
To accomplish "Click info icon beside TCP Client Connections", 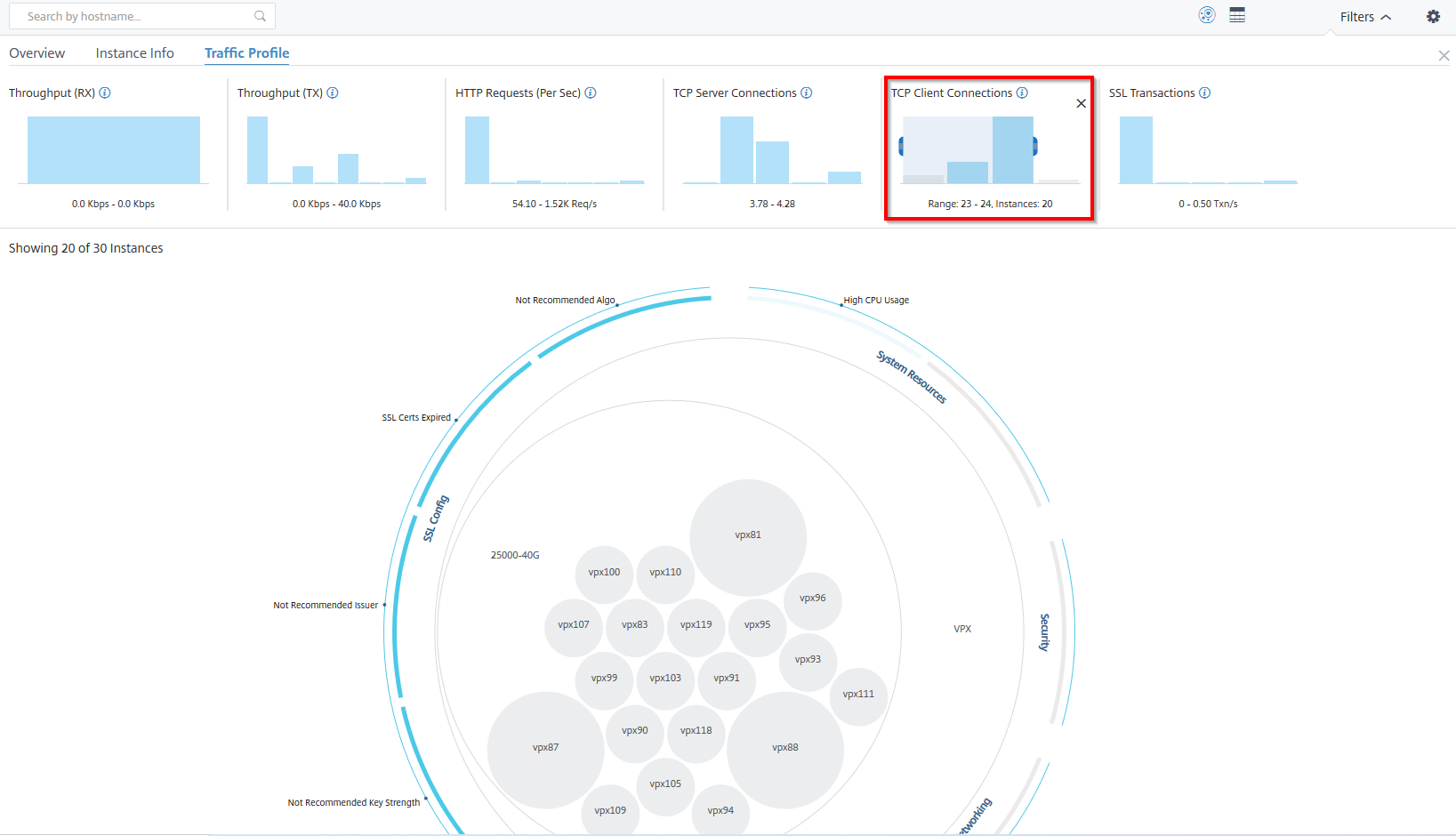I will point(1023,92).
